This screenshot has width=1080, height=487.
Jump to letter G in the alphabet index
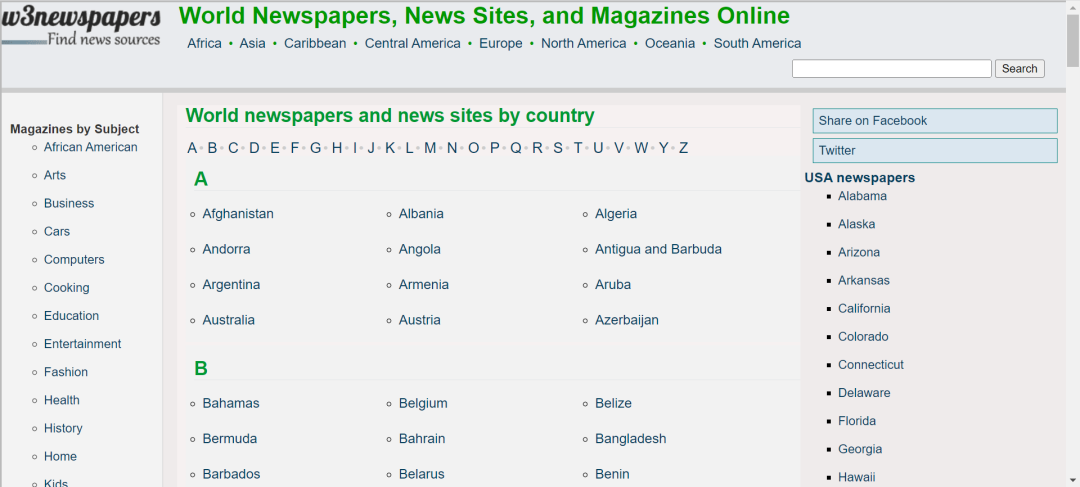(x=315, y=148)
